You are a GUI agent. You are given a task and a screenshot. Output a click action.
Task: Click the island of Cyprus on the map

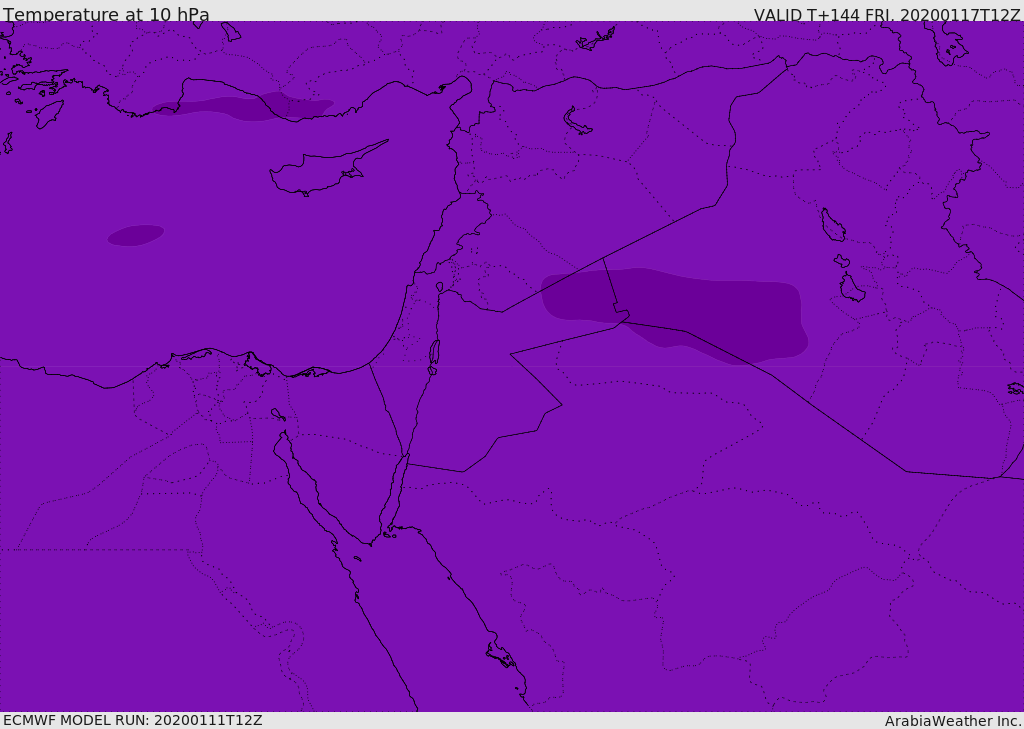[328, 169]
